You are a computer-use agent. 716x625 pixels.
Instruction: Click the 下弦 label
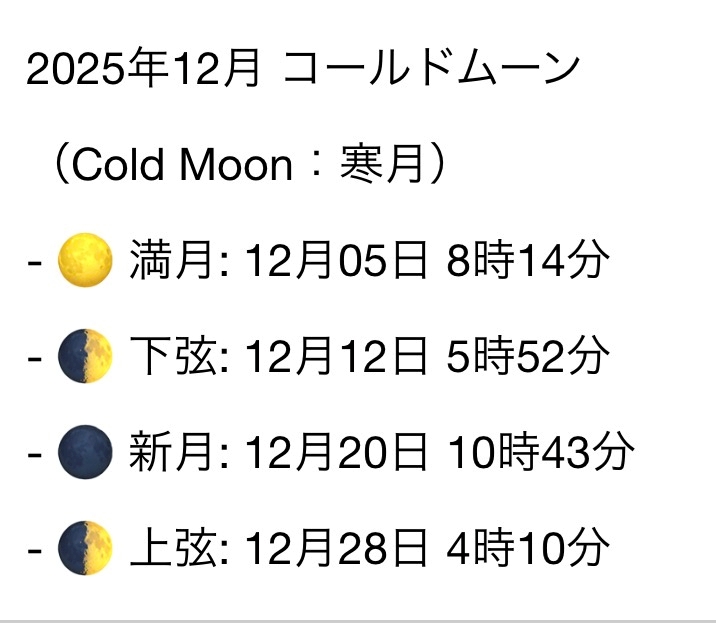173,356
